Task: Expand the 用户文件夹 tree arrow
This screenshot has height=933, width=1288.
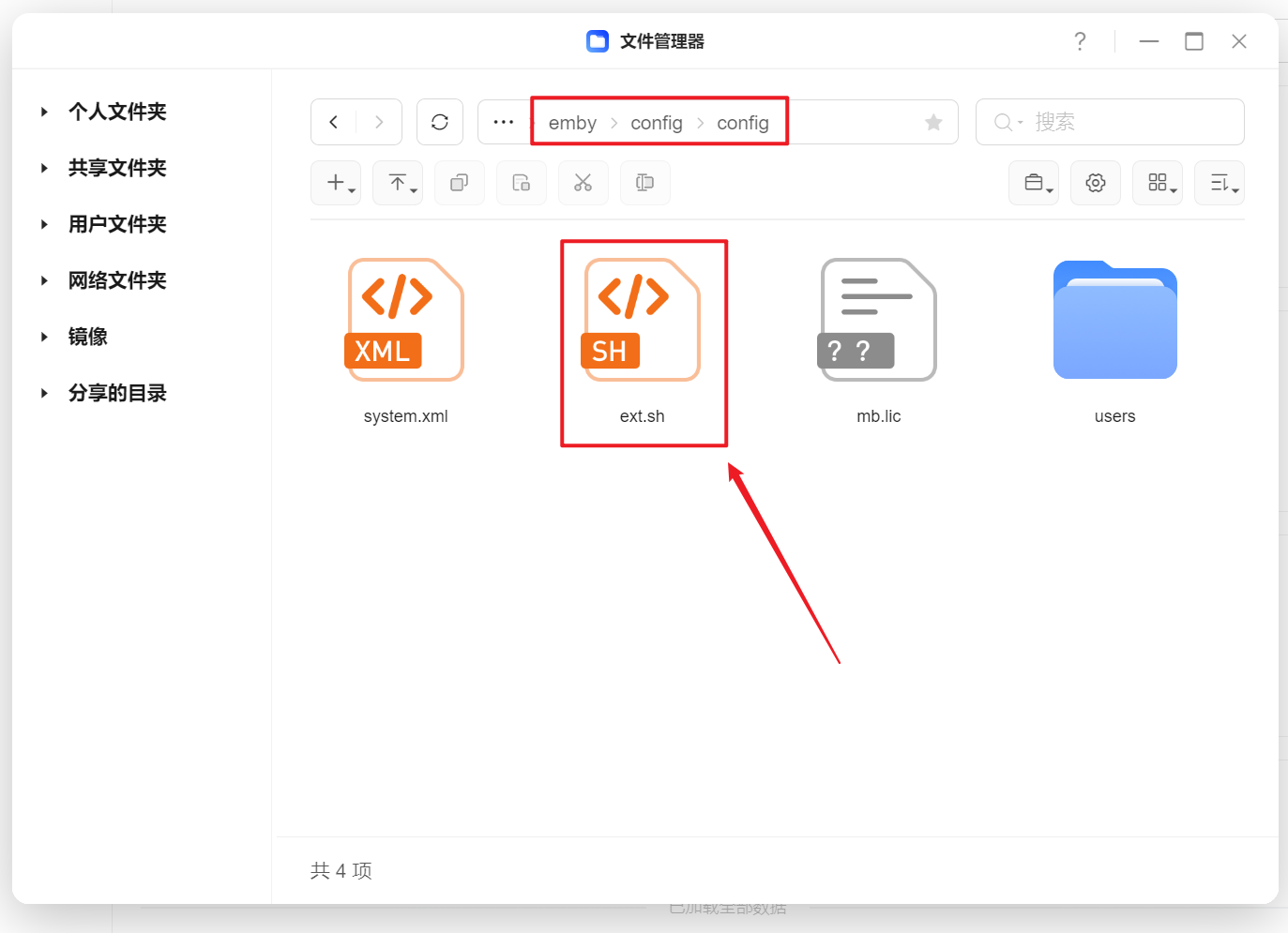Action: 44,224
